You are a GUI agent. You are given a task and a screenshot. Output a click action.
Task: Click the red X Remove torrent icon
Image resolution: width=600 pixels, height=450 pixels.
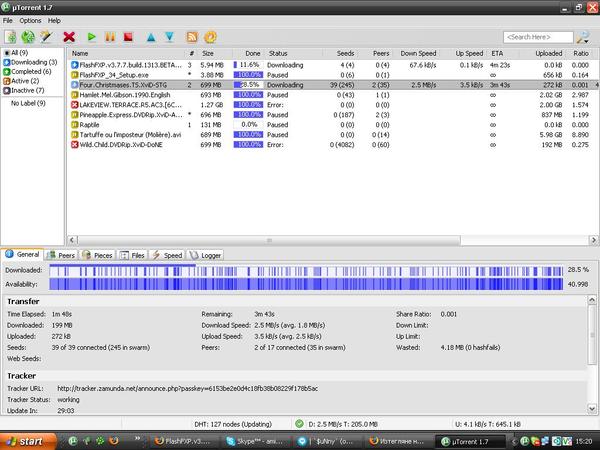coord(69,37)
